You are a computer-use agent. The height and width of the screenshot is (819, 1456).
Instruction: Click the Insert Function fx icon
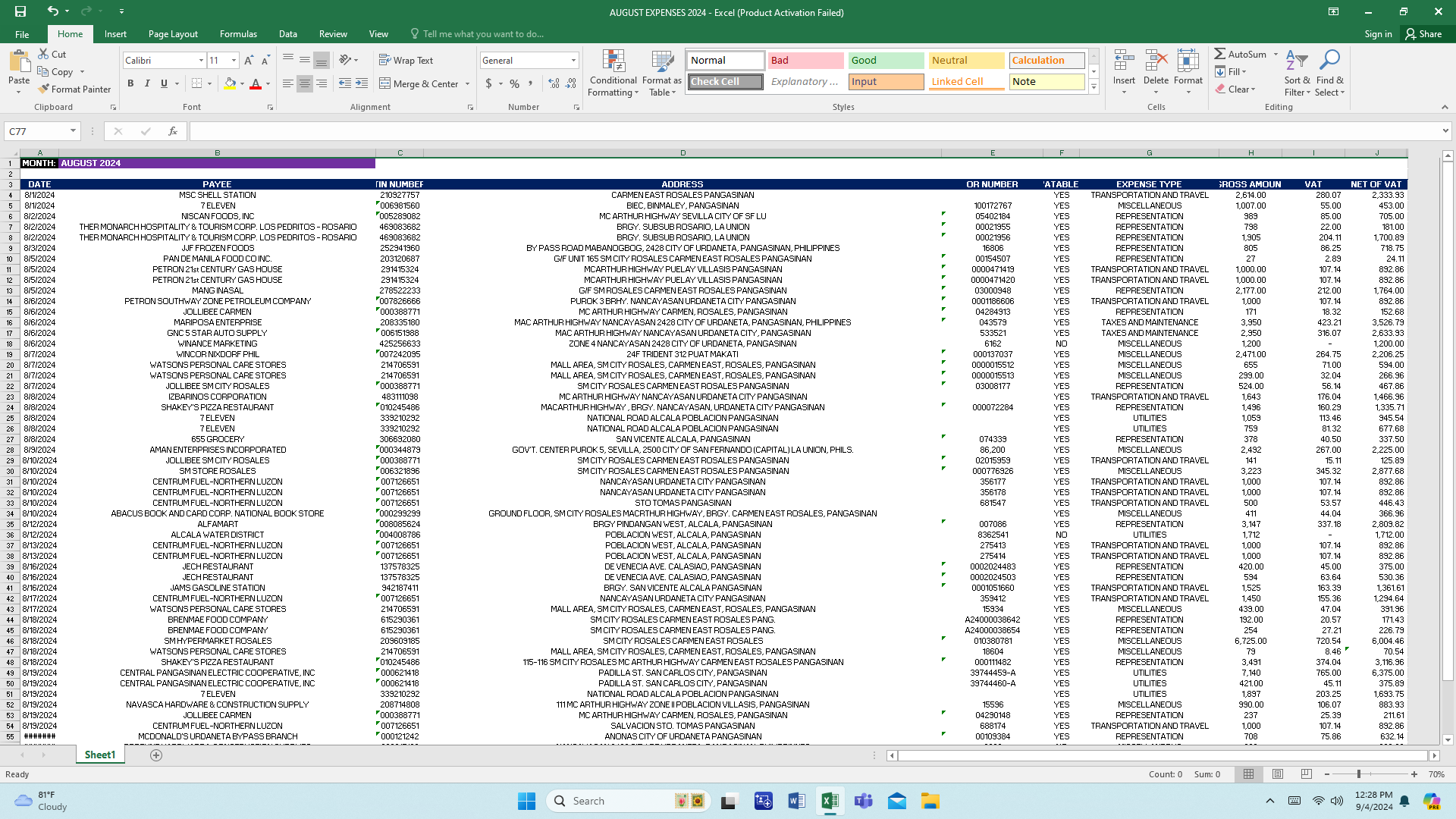tap(173, 131)
